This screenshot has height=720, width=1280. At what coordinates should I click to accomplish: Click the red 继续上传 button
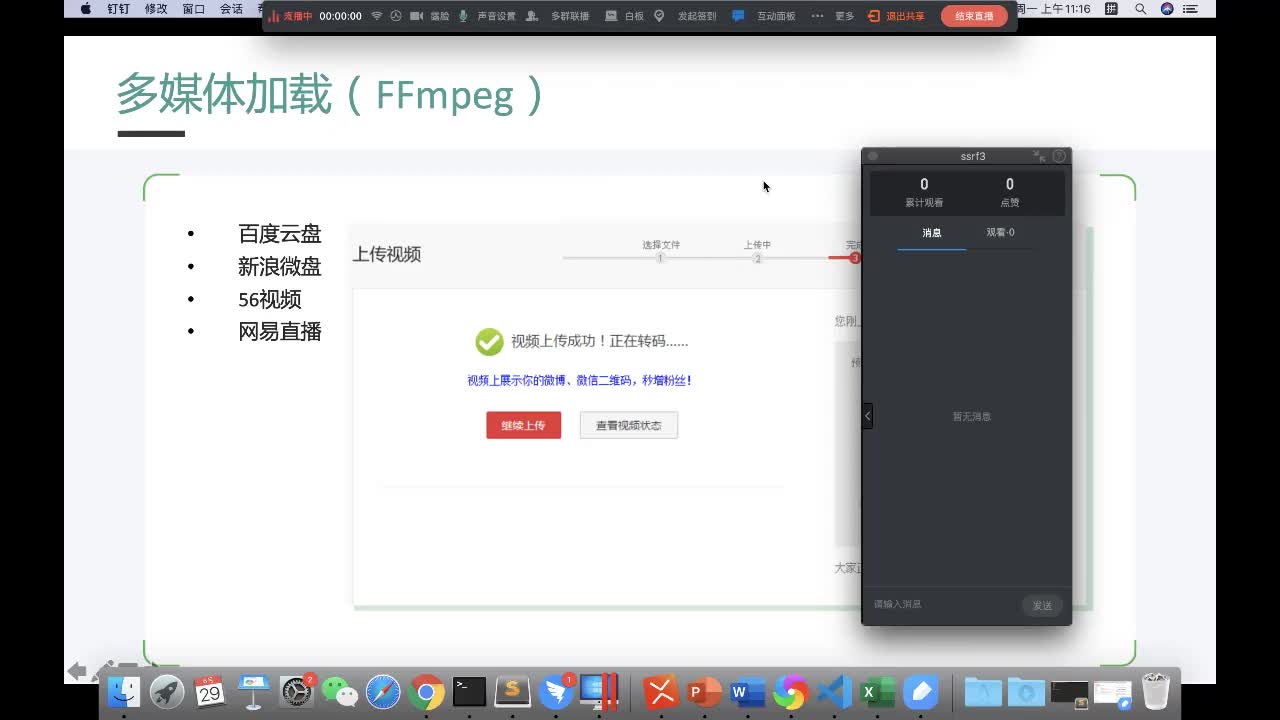coord(524,425)
